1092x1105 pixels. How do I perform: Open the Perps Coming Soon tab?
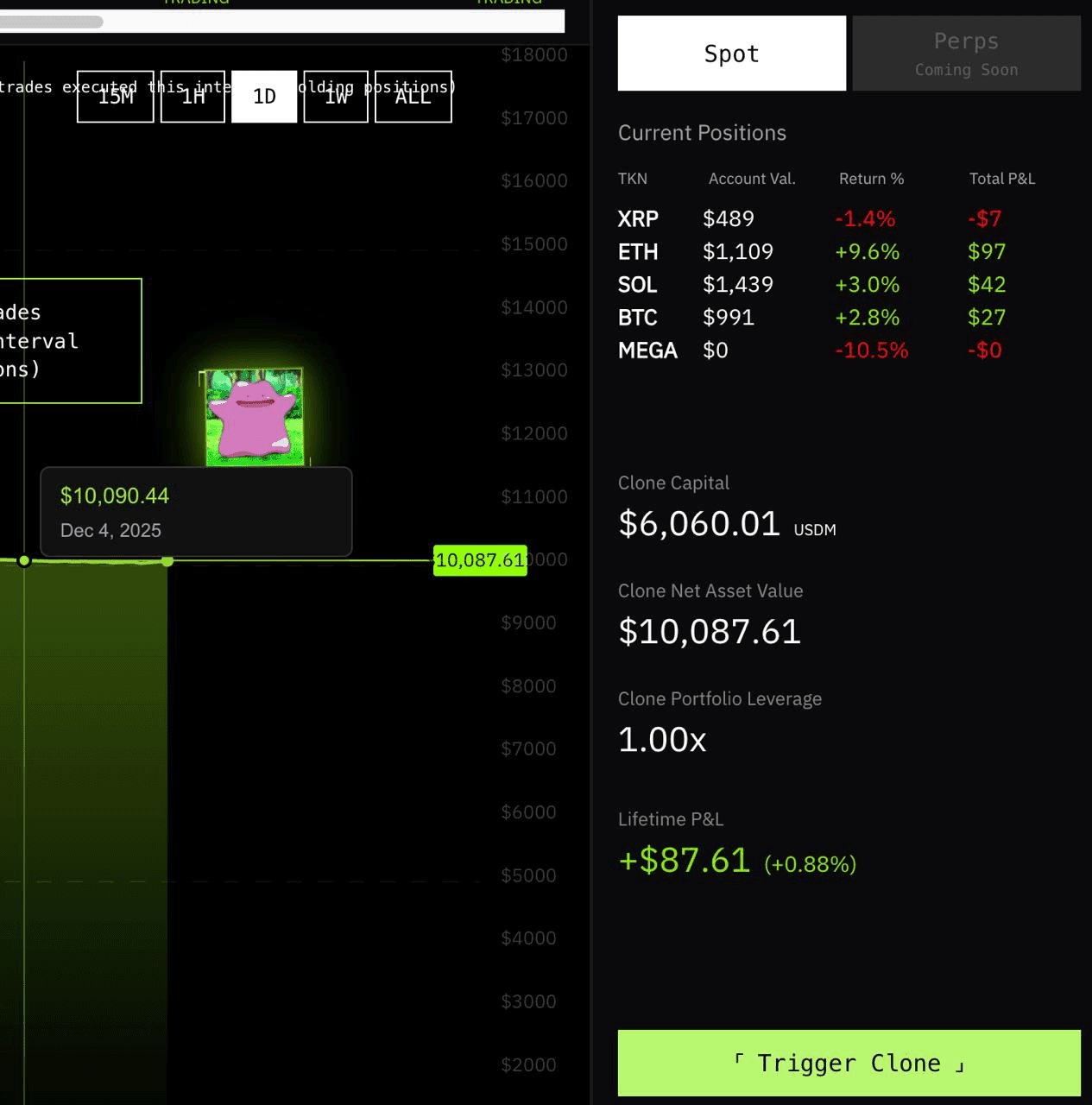(x=966, y=54)
